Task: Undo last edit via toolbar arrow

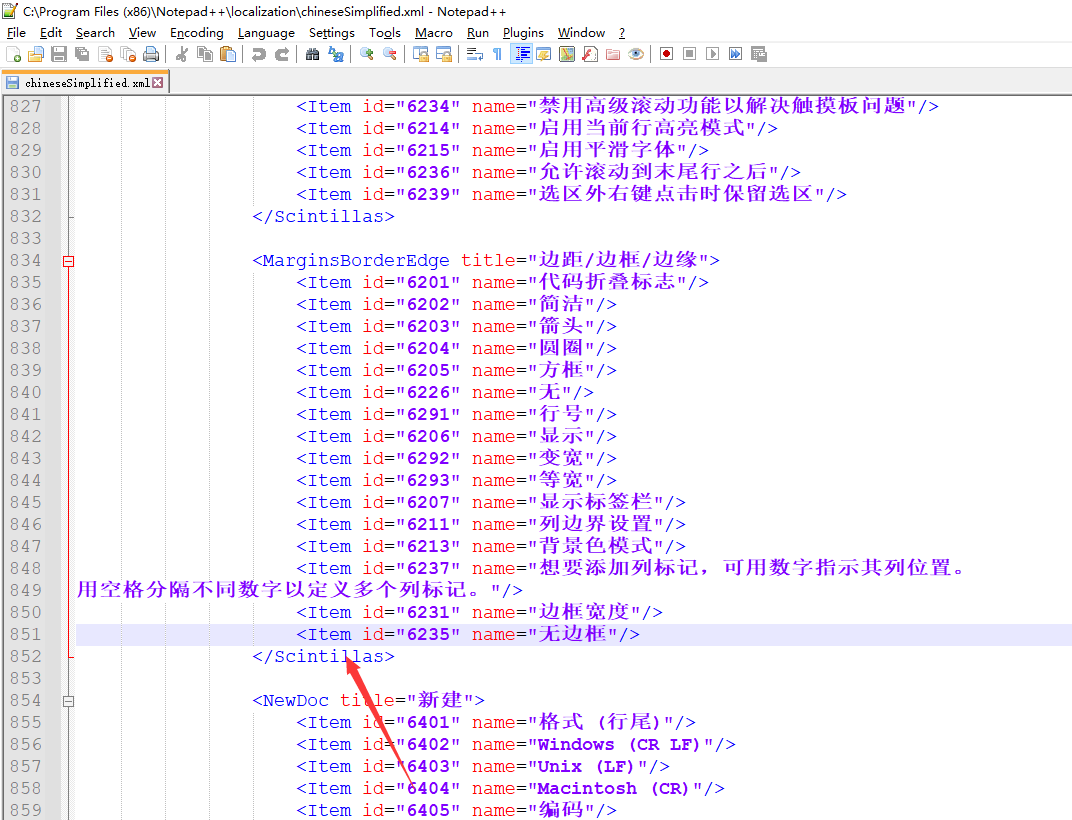Action: tap(258, 55)
